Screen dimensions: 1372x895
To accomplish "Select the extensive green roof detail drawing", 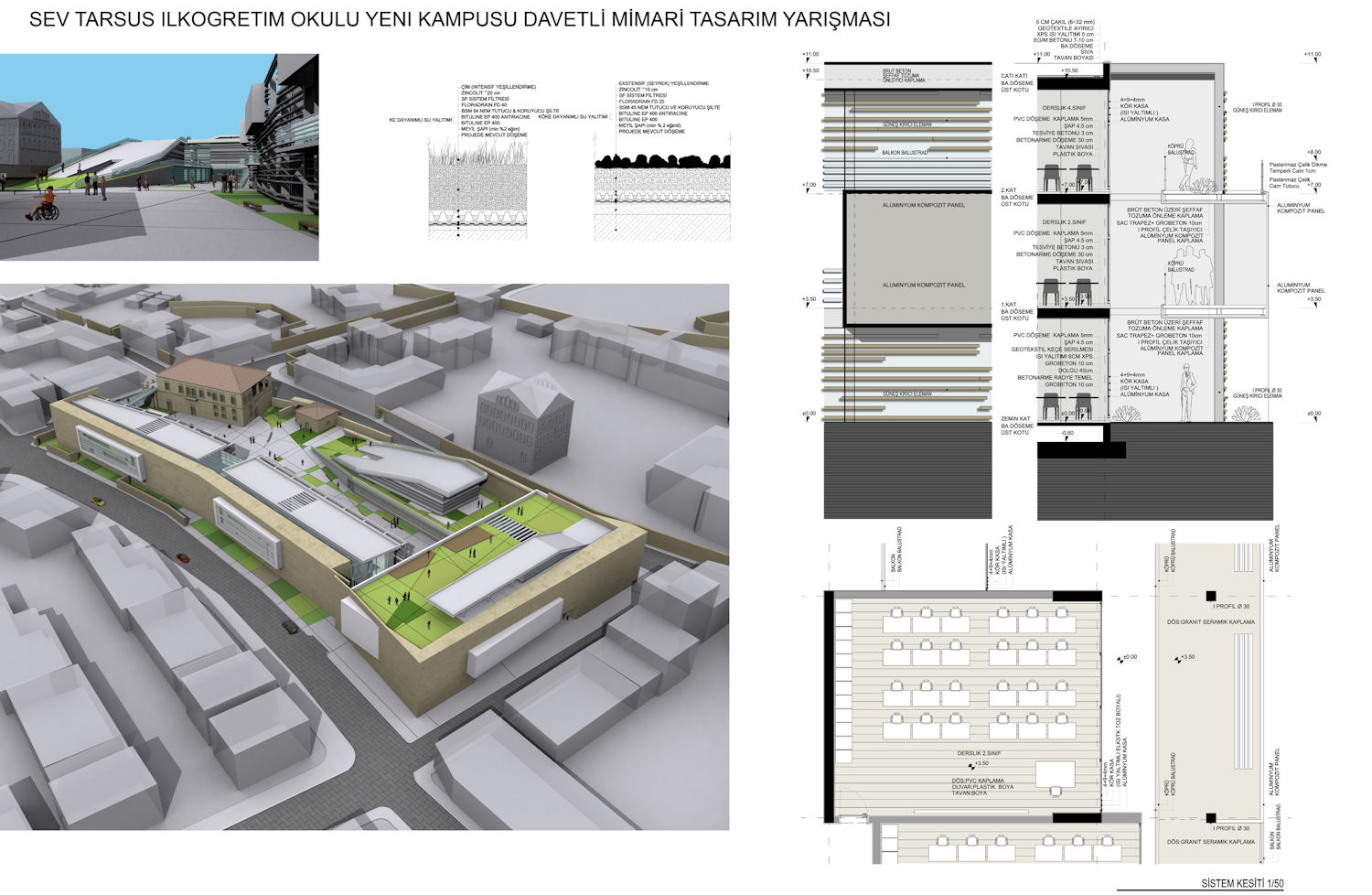I will 662,197.
